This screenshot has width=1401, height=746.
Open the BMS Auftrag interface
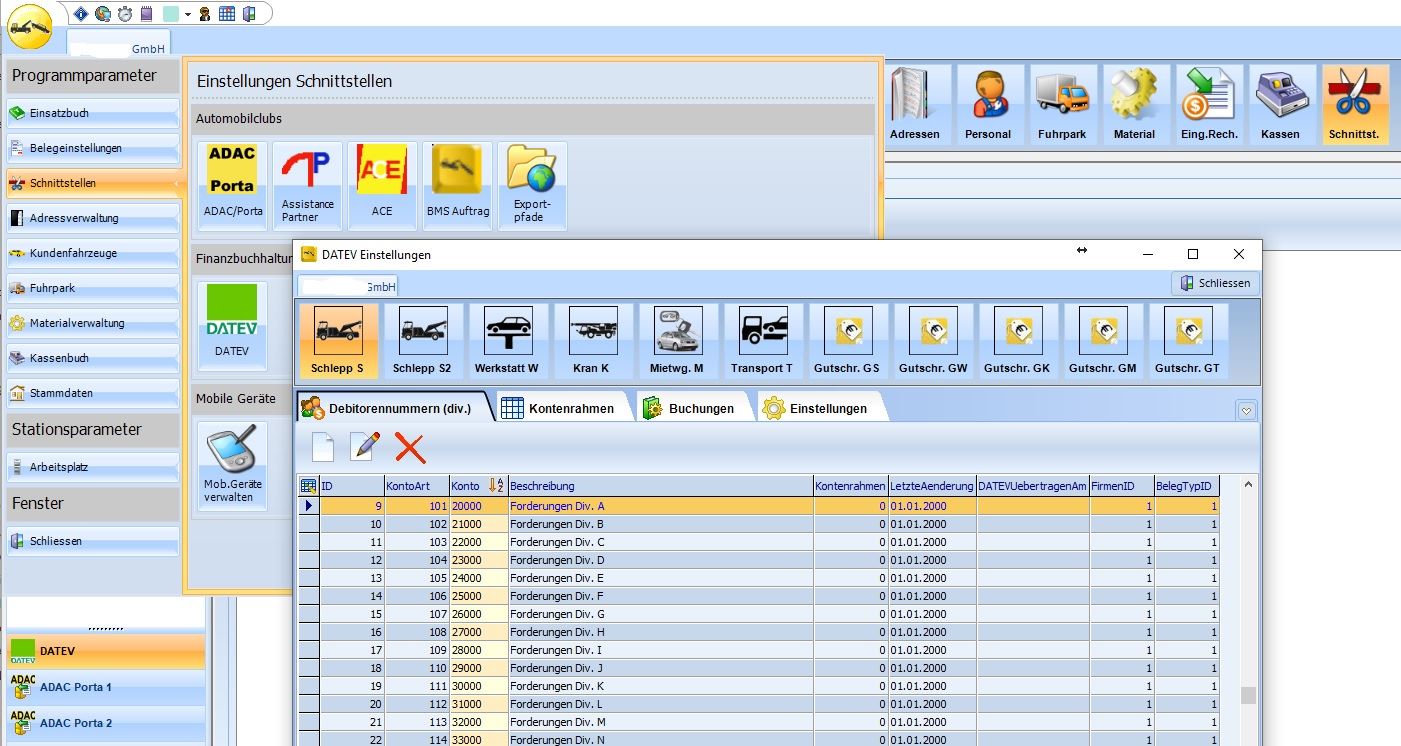(457, 182)
